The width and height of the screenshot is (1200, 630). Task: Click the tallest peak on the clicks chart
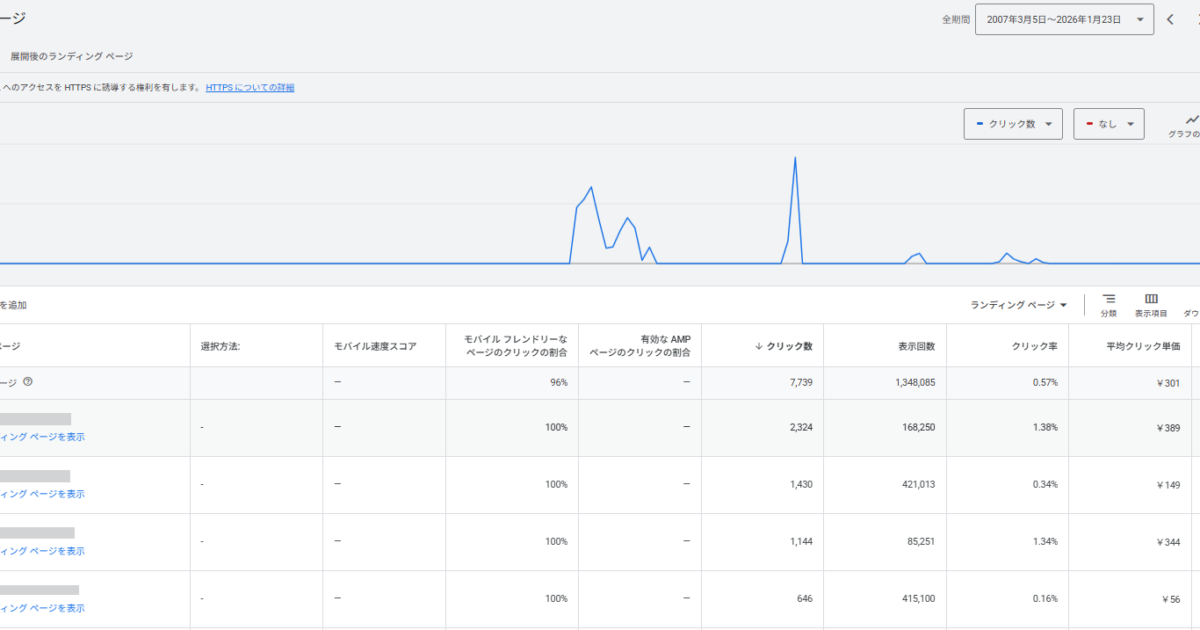point(795,158)
